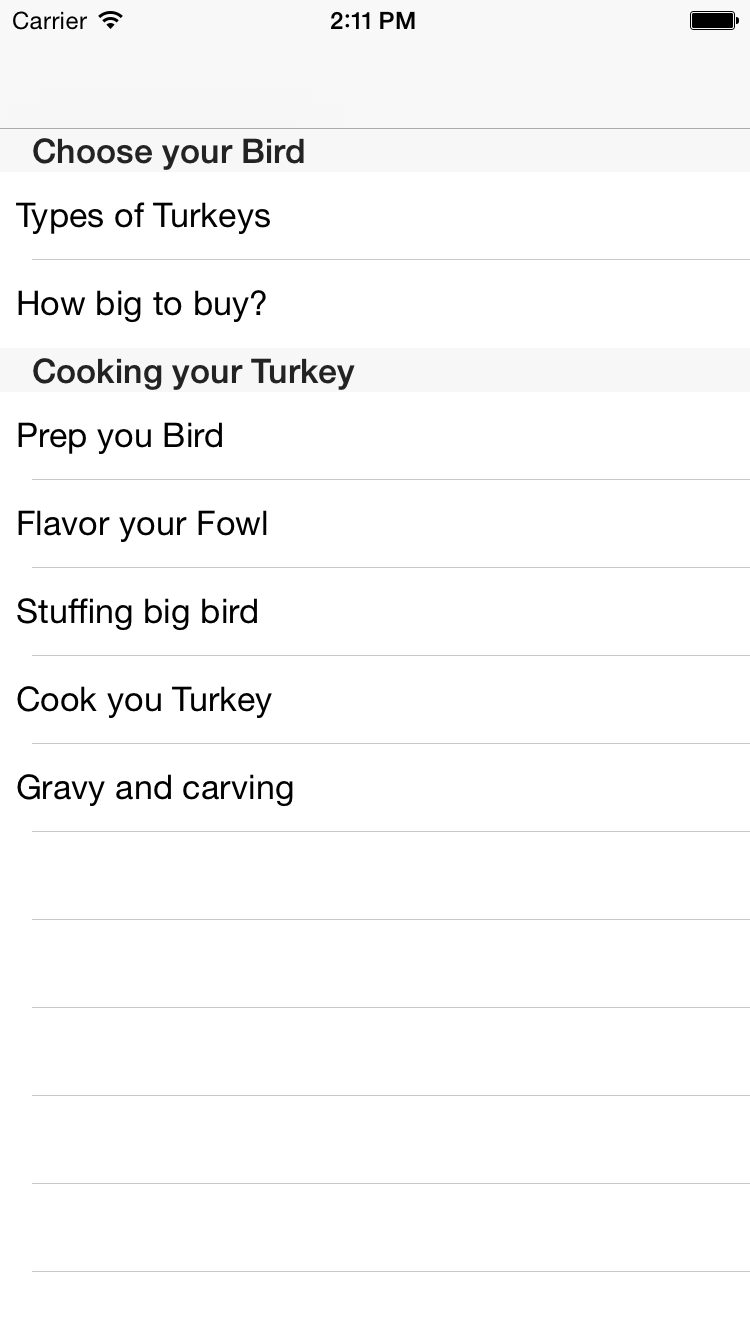750x1334 pixels.
Task: Tap fifth empty row below Gravy and carving
Action: point(375,1228)
